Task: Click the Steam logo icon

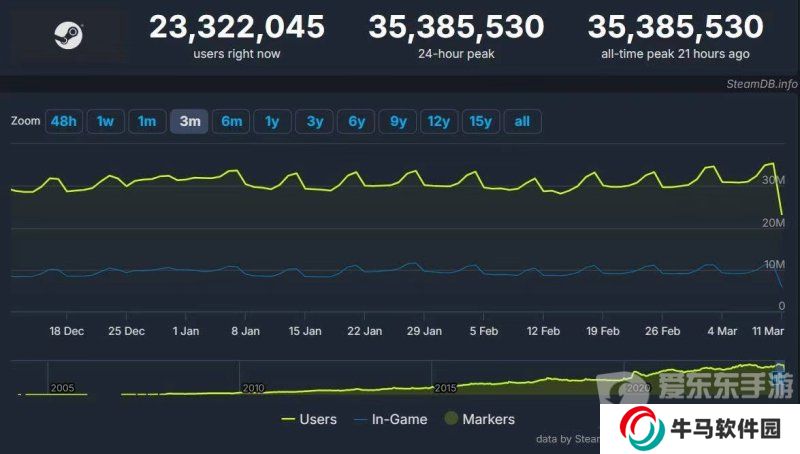Action: 69,36
